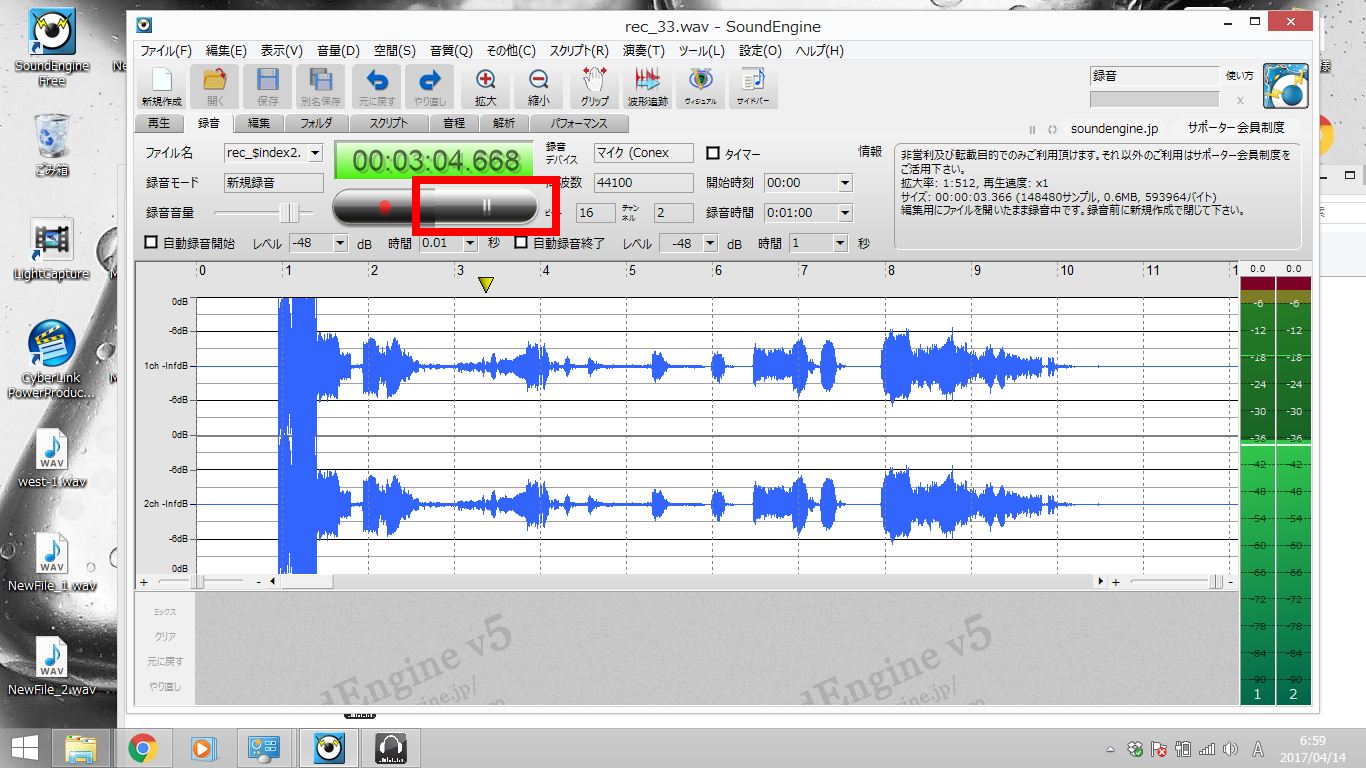The width and height of the screenshot is (1366, 768).
Task: Open the 音量(D) menu
Action: tap(338, 50)
